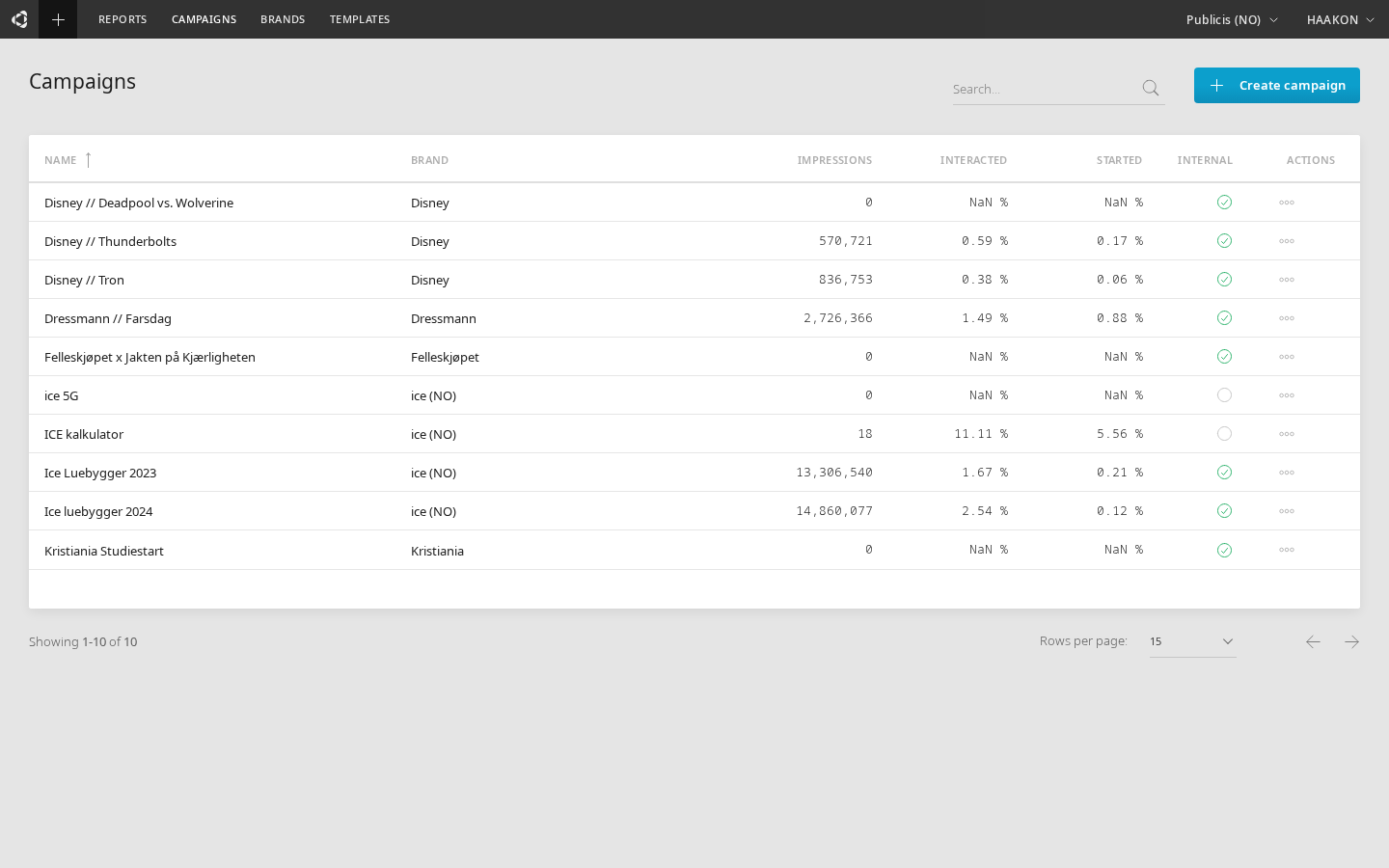Open the HAAKON user menu
This screenshot has width=1389, height=868.
pyautogui.click(x=1340, y=19)
